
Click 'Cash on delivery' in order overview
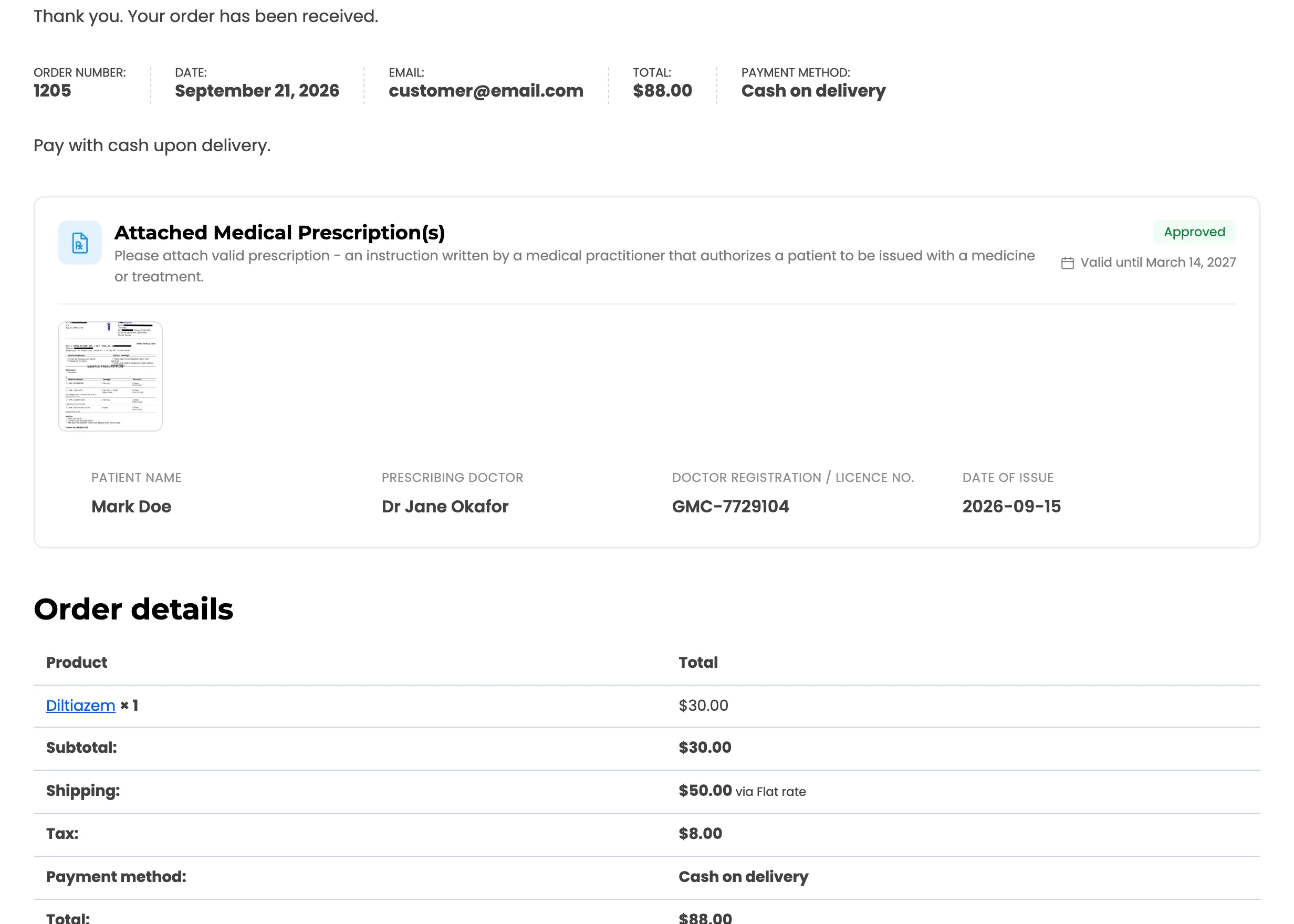point(813,91)
